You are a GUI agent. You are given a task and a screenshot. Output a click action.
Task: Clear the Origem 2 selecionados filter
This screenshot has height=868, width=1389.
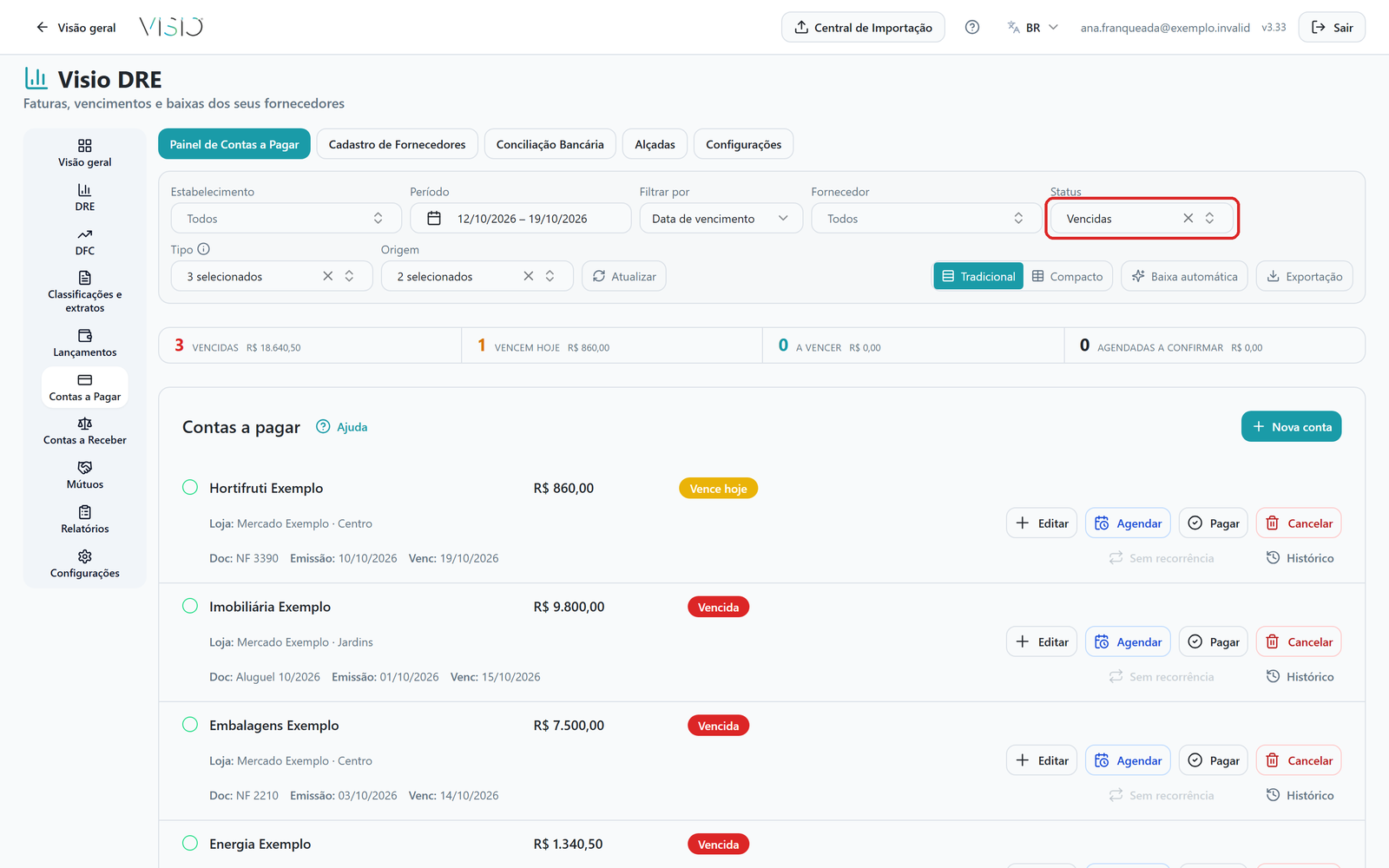tap(528, 276)
